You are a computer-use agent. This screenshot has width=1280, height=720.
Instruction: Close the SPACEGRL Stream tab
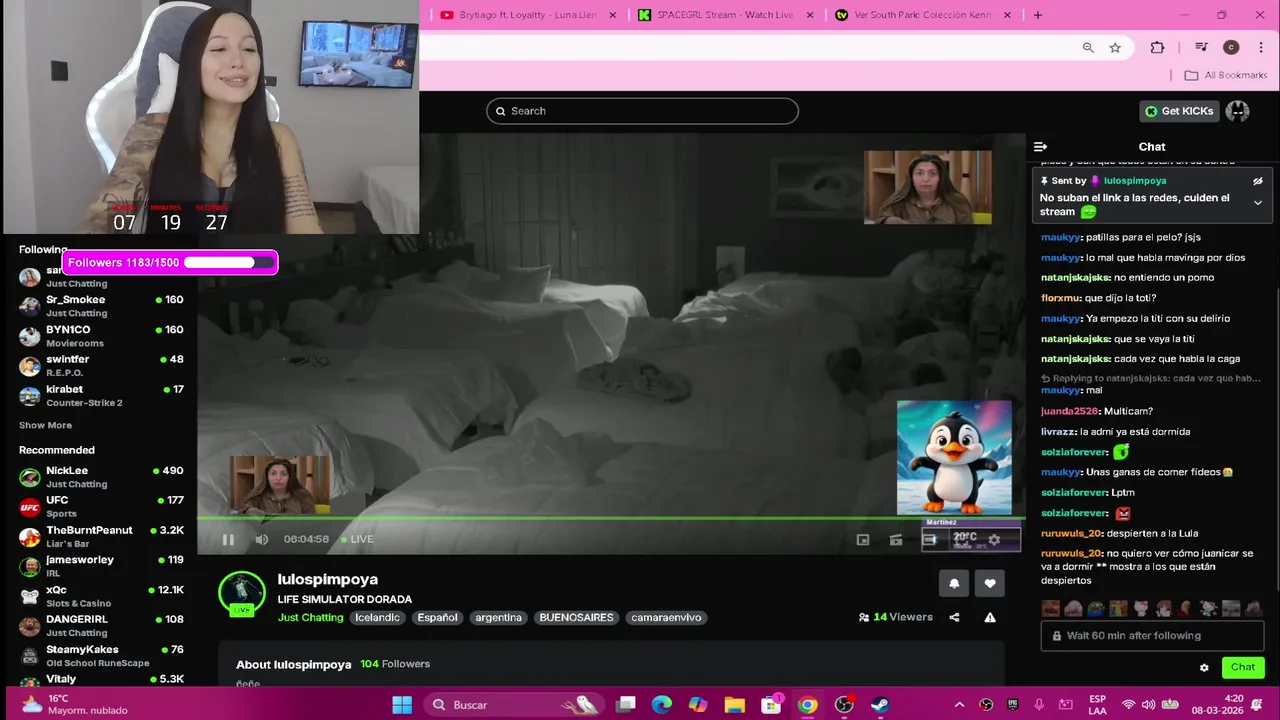click(x=810, y=15)
